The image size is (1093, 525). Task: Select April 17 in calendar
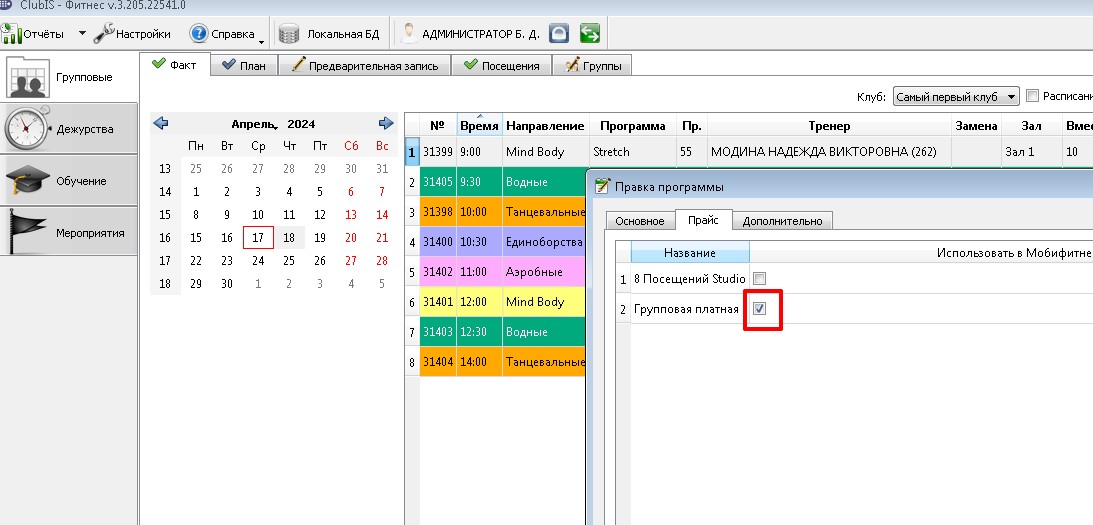pyautogui.click(x=258, y=237)
